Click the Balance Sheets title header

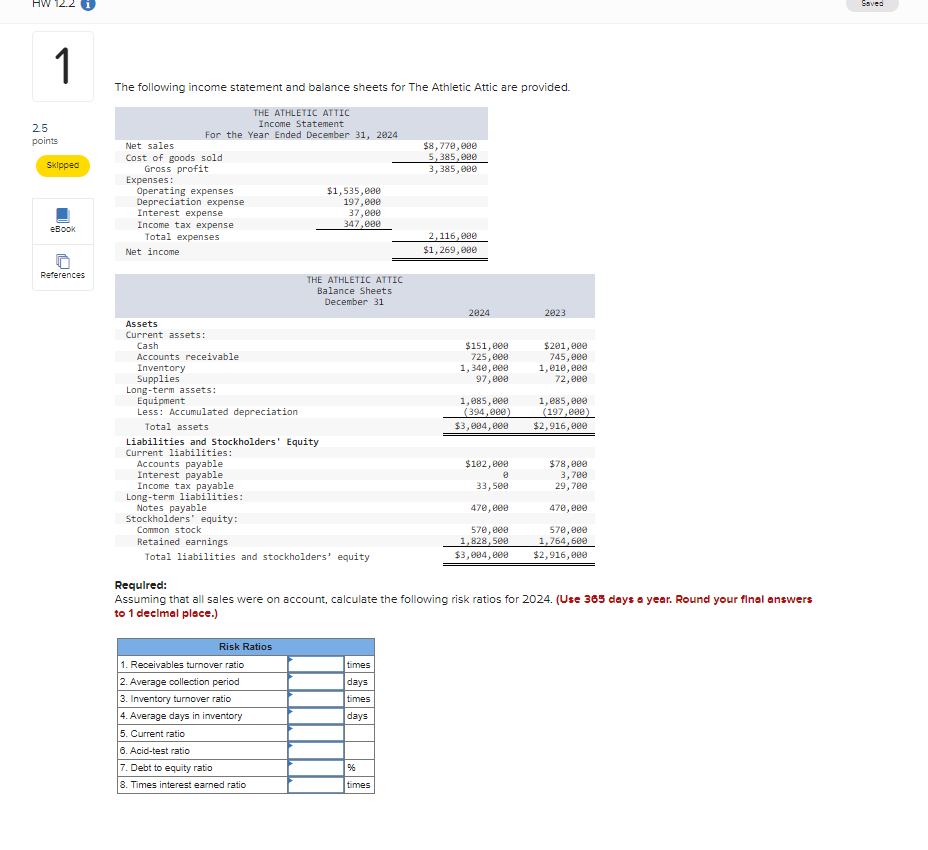pyautogui.click(x=355, y=291)
